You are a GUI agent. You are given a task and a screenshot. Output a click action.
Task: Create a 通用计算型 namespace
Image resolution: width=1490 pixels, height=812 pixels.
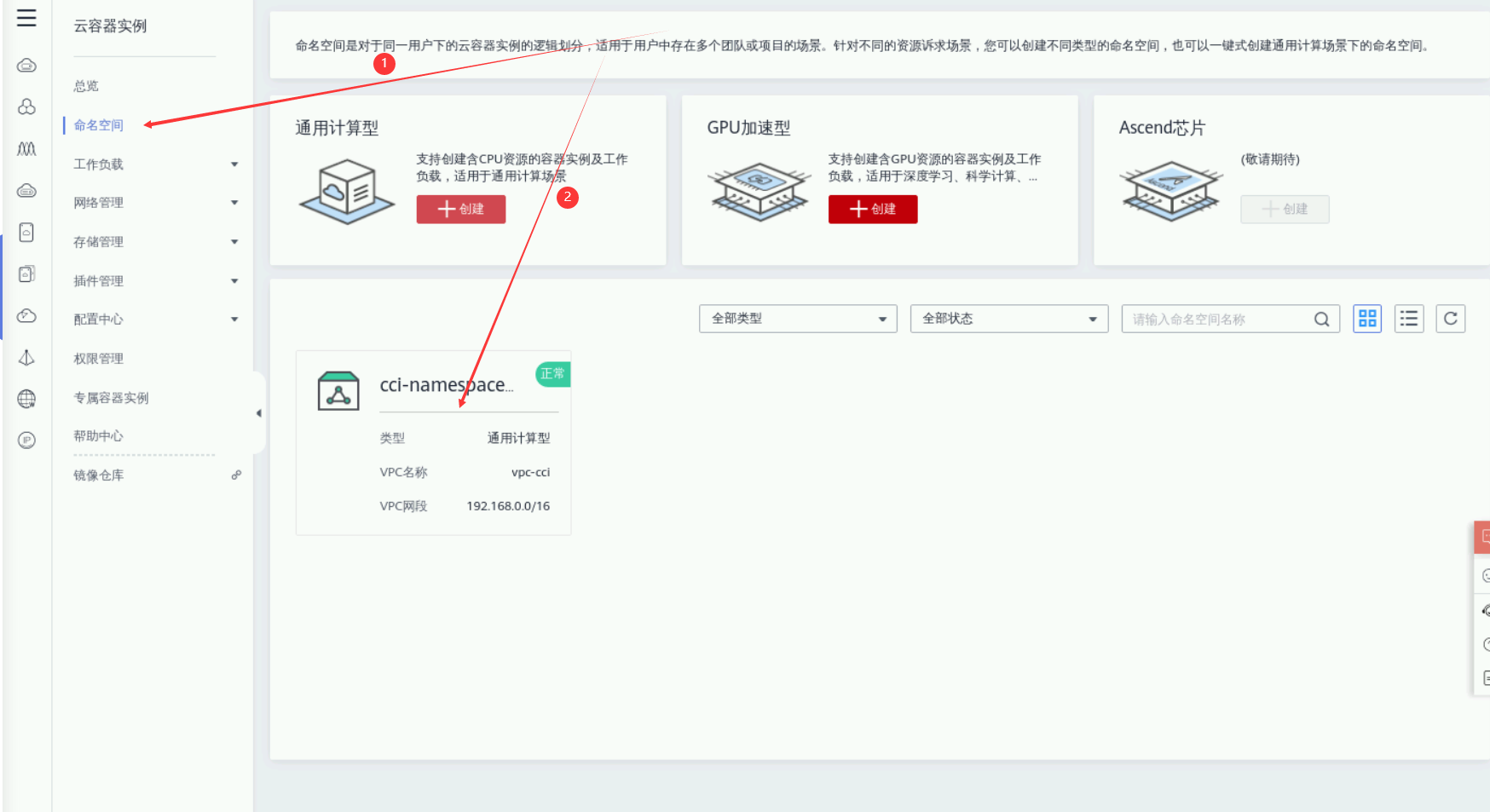tap(461, 210)
